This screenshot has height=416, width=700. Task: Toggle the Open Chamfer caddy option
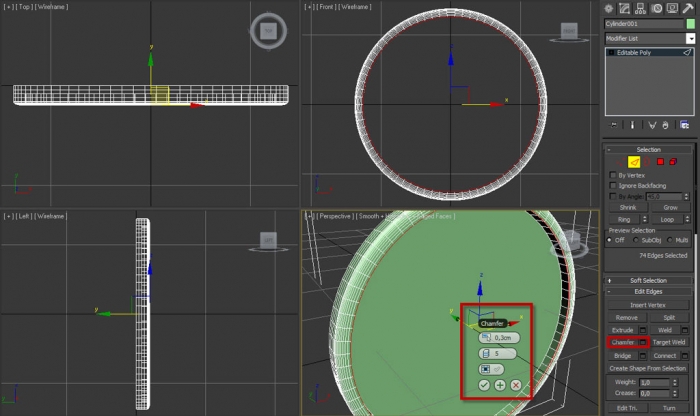tap(491, 369)
